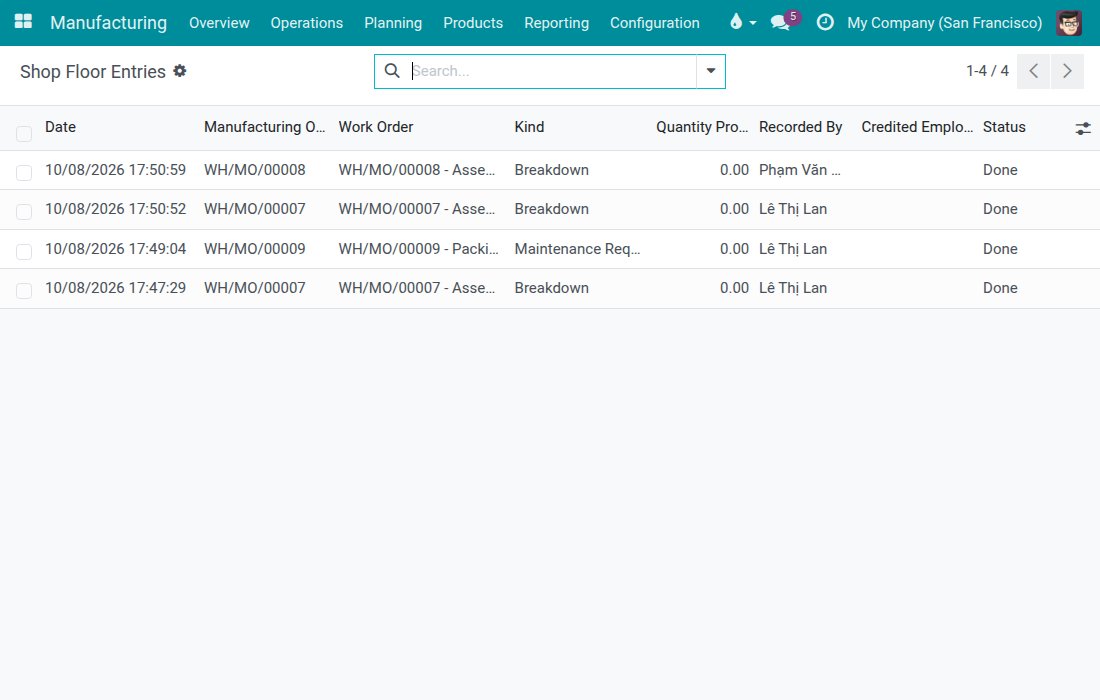Open the activities clock icon
The height and width of the screenshot is (700, 1100).
(825, 22)
